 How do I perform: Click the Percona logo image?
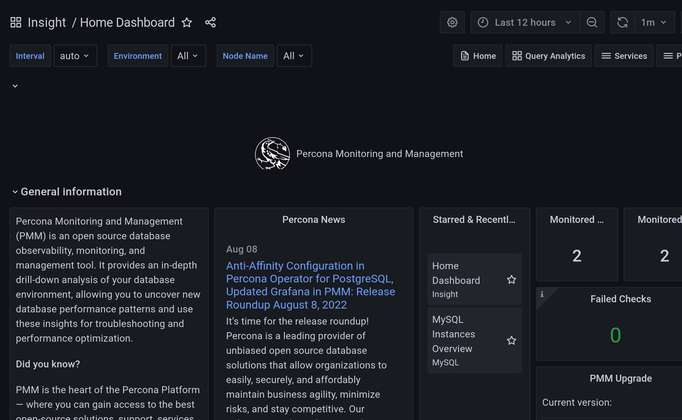(272, 153)
